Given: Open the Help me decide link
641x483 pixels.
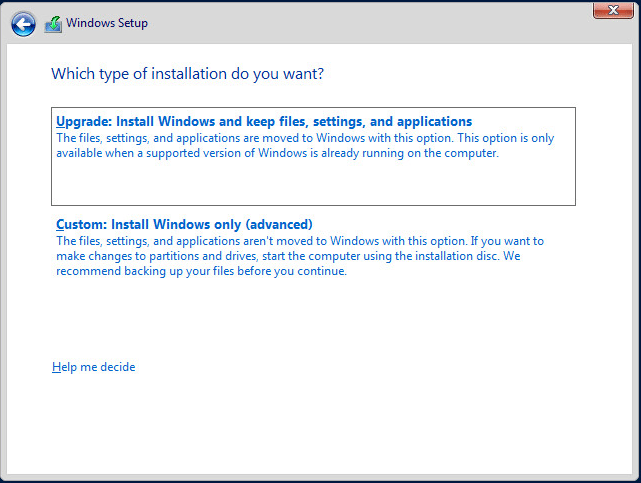Looking at the screenshot, I should point(93,367).
